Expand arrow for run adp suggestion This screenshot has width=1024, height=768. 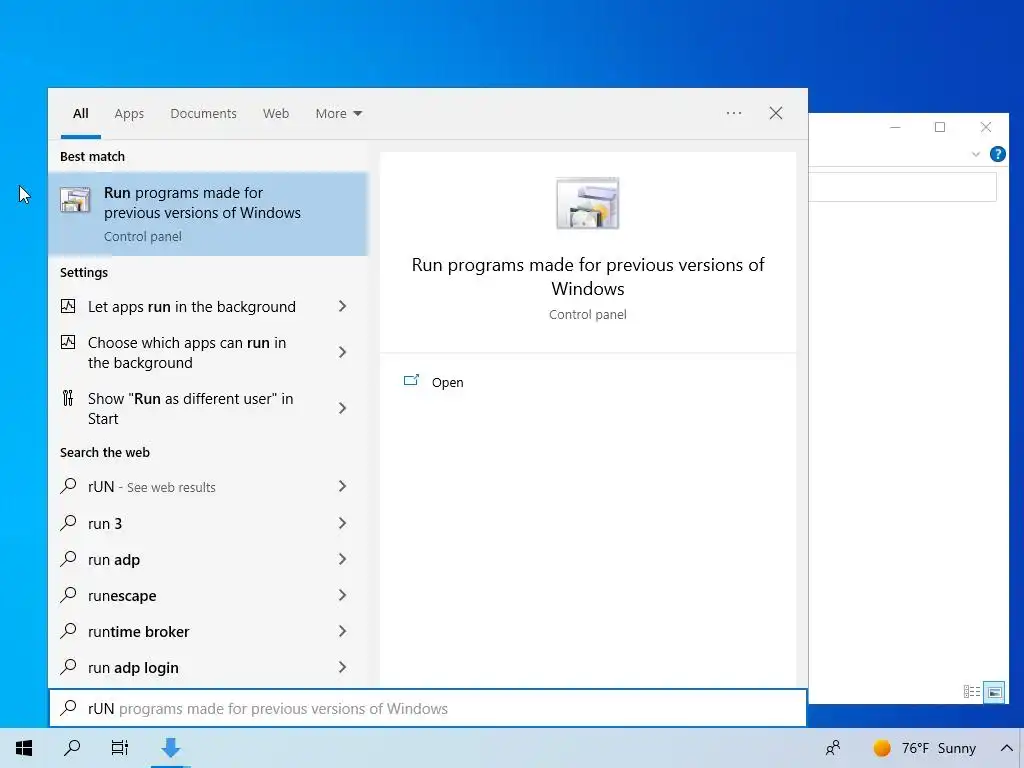(x=342, y=559)
